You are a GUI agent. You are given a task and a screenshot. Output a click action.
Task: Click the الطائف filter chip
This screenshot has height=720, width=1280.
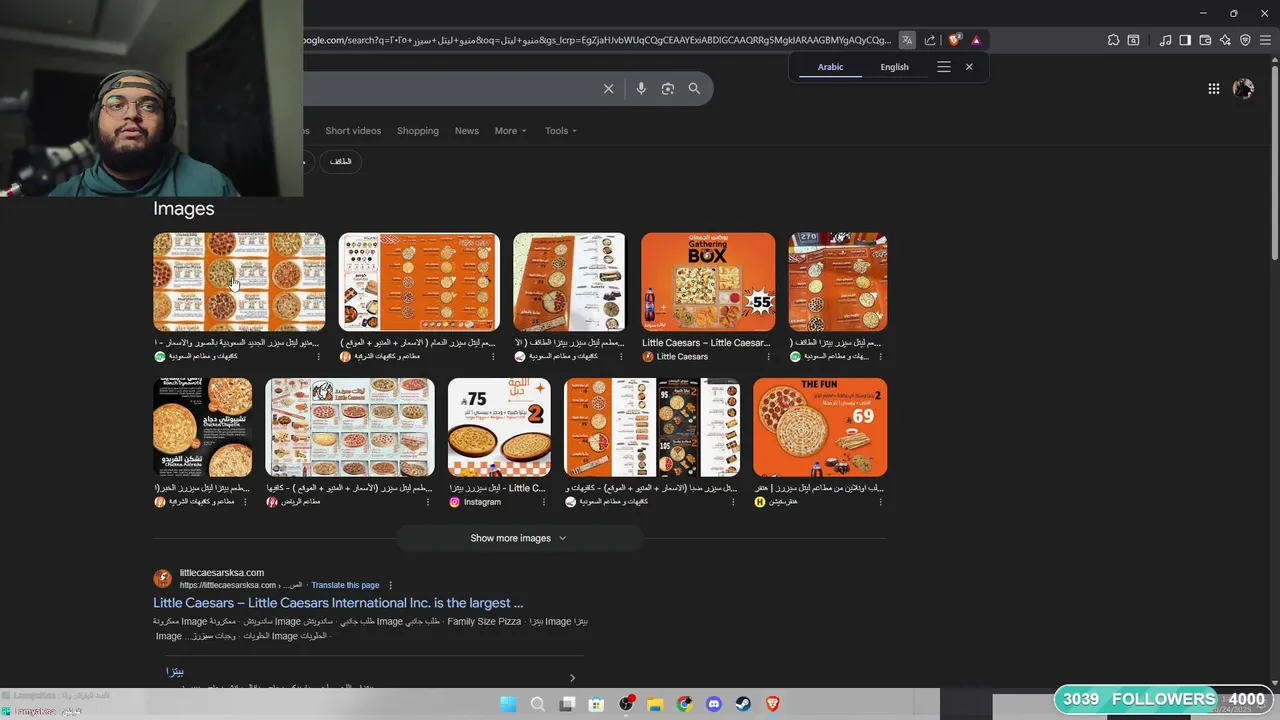(341, 161)
